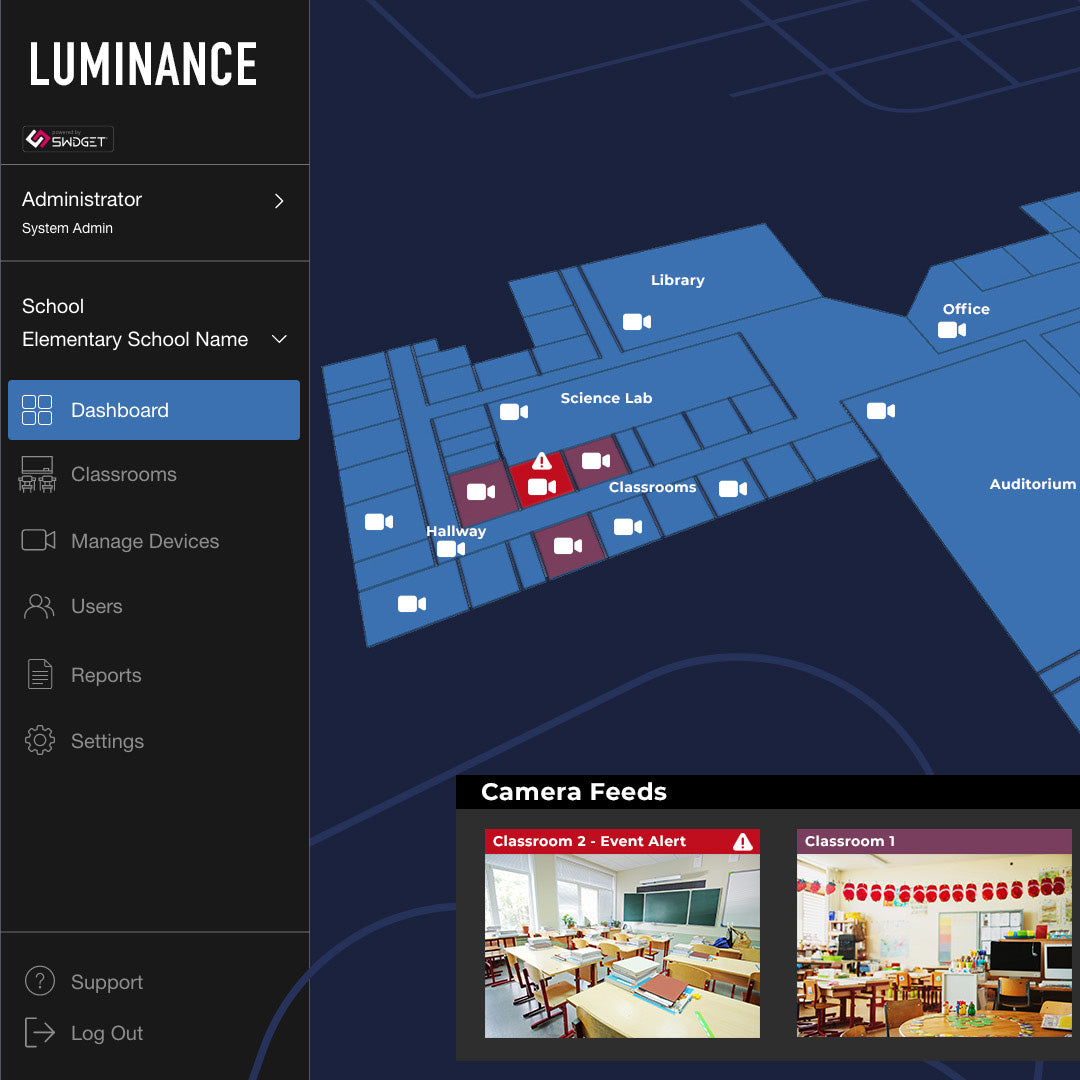Open the Dashboard menu item

[x=154, y=410]
